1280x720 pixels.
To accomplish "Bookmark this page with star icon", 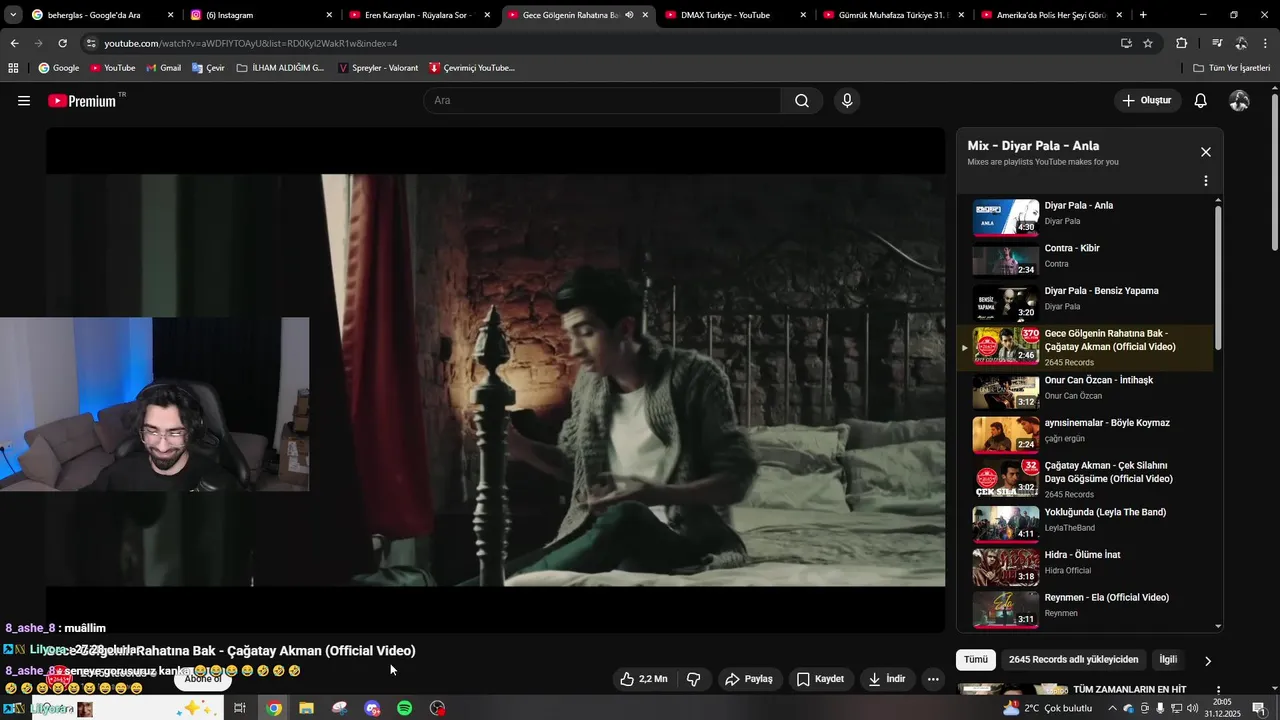I will click(x=1148, y=43).
